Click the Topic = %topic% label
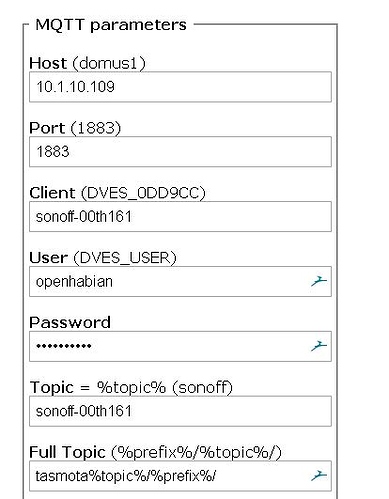The image size is (389, 499). click(98, 387)
